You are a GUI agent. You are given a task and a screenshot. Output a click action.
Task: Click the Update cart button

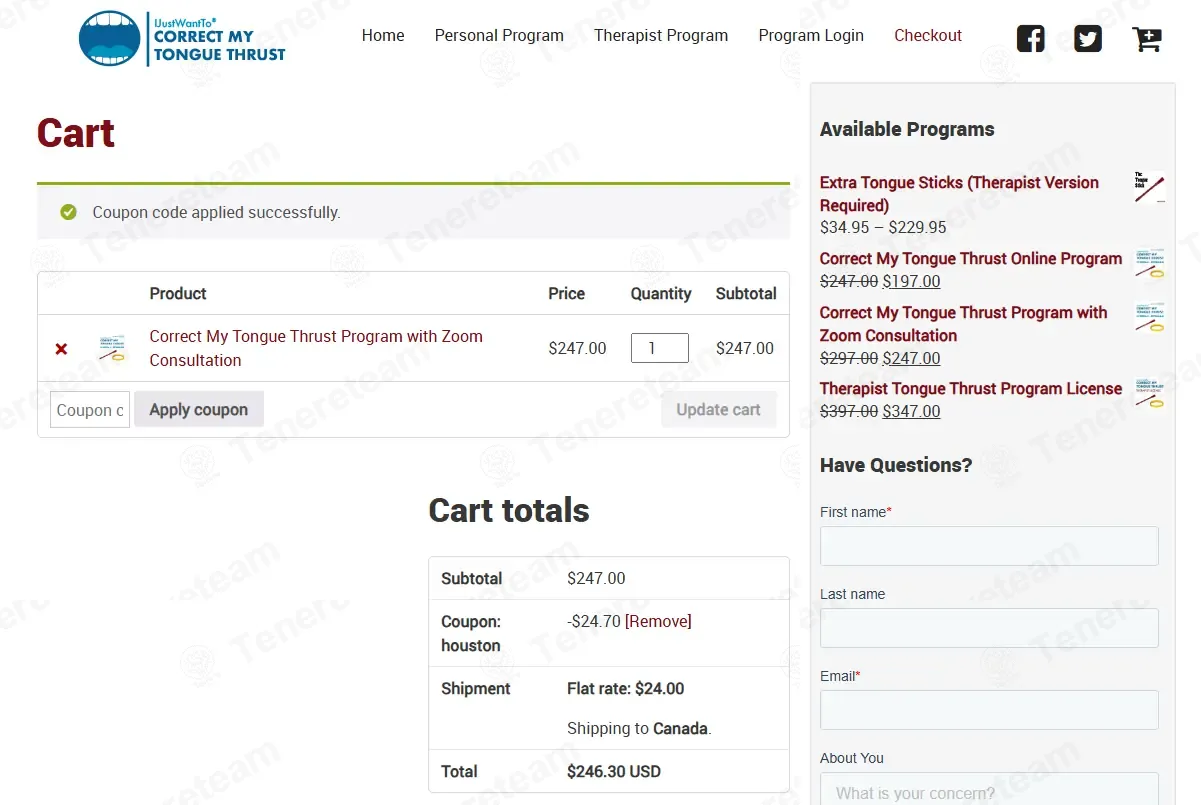pos(718,409)
